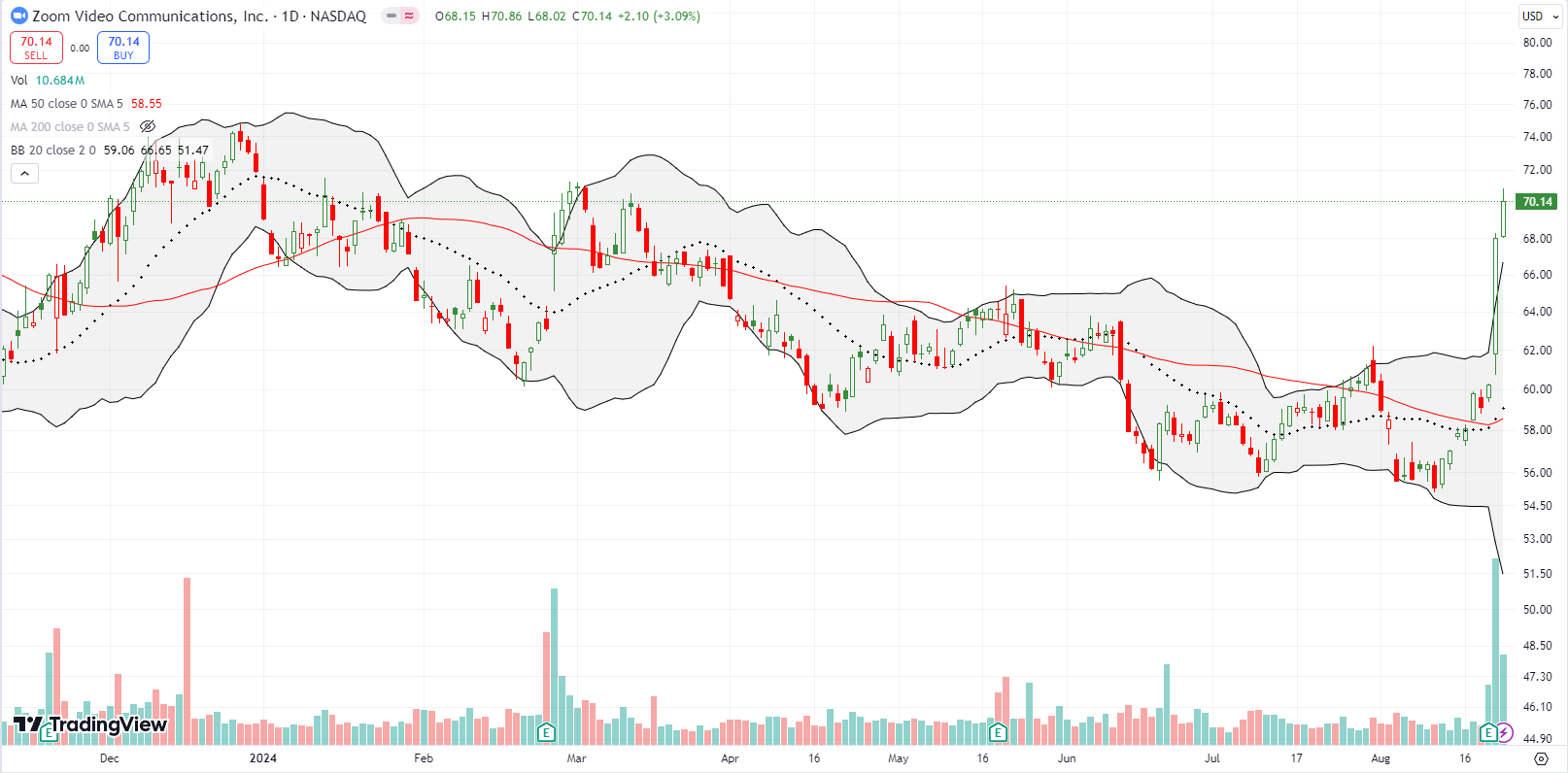
Task: Click the purple lightning event marker
Action: 1505,732
